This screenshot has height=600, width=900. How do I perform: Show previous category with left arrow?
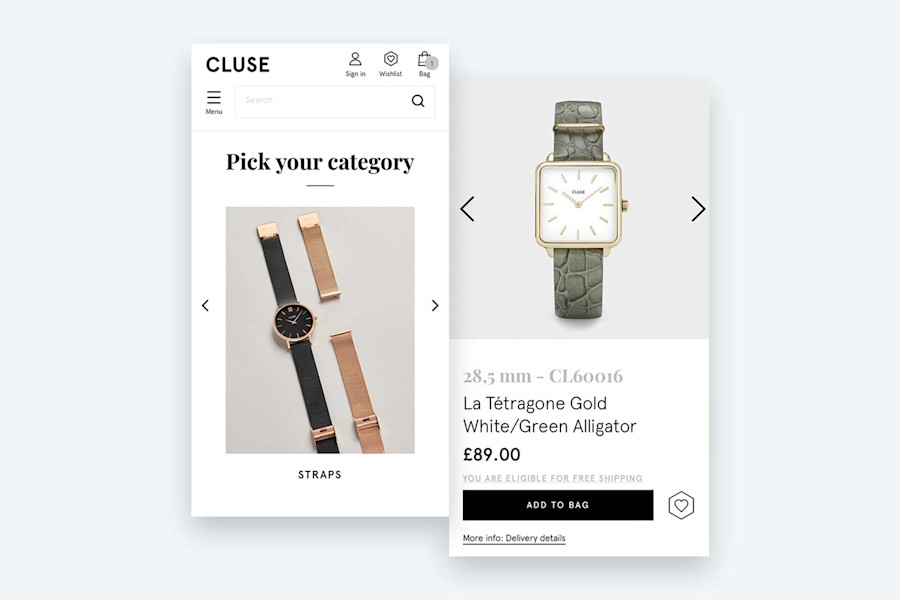pos(205,305)
